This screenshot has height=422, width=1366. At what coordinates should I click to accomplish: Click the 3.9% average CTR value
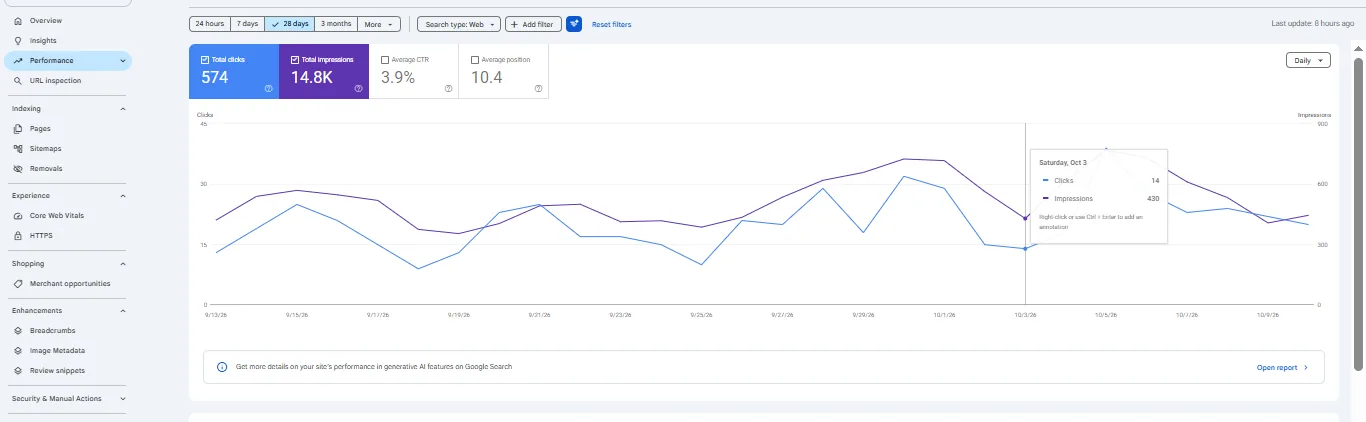pyautogui.click(x=398, y=77)
